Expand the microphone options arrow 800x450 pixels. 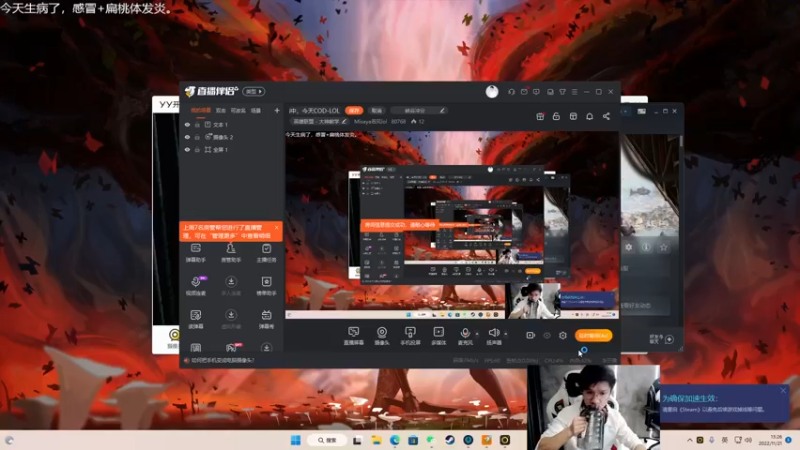[477, 334]
